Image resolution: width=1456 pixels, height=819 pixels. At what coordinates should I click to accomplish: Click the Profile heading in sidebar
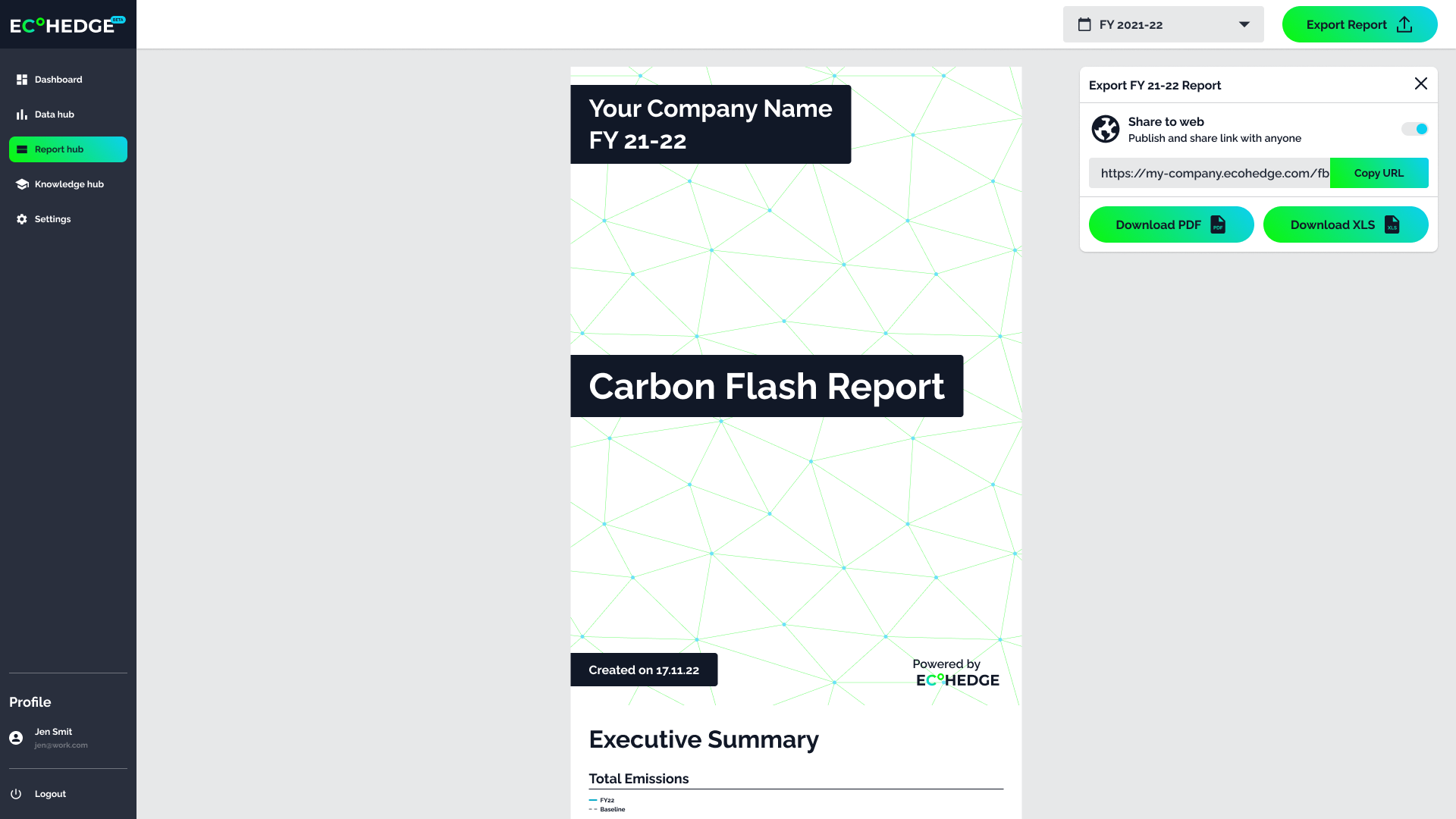point(30,702)
